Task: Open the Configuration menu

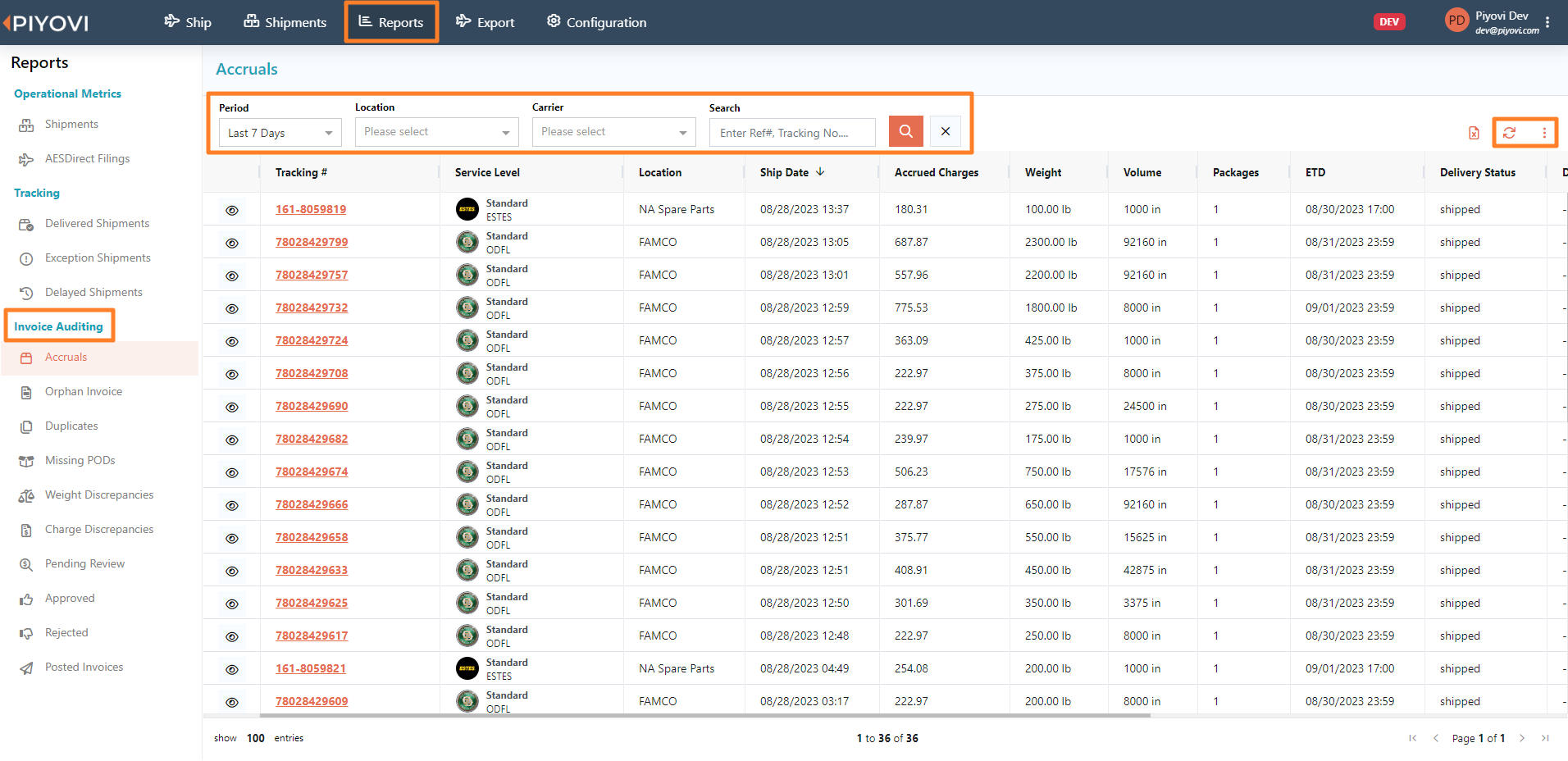Action: (596, 22)
